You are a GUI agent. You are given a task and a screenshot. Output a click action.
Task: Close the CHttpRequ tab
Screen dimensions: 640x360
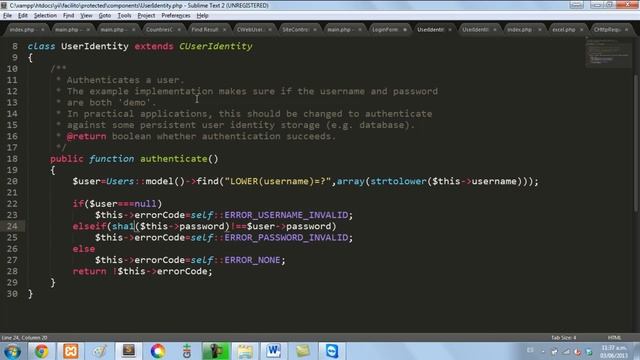(x=626, y=30)
